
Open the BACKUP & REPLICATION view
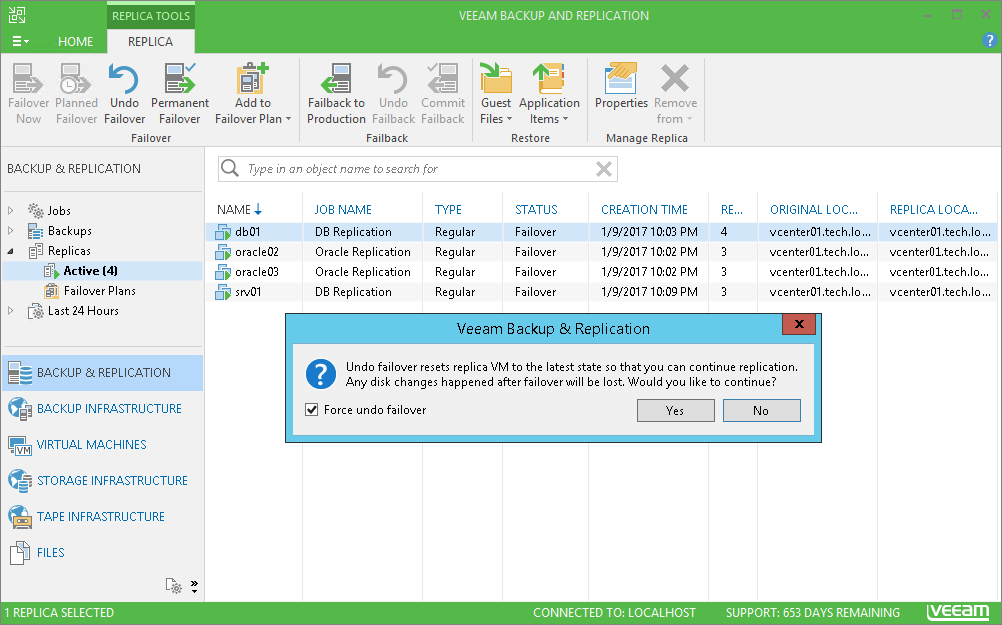pyautogui.click(x=103, y=373)
